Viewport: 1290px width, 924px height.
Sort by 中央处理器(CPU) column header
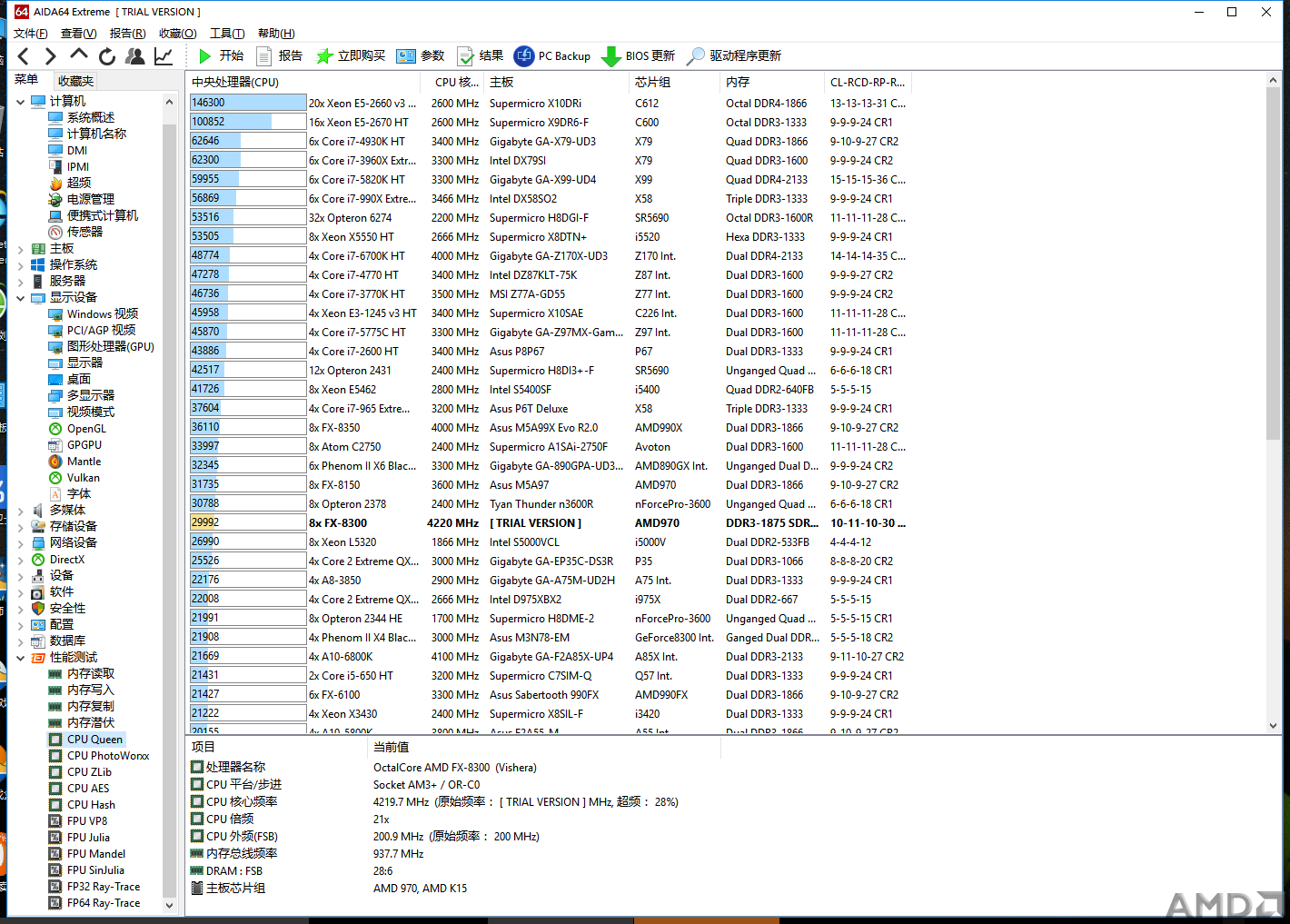[304, 82]
